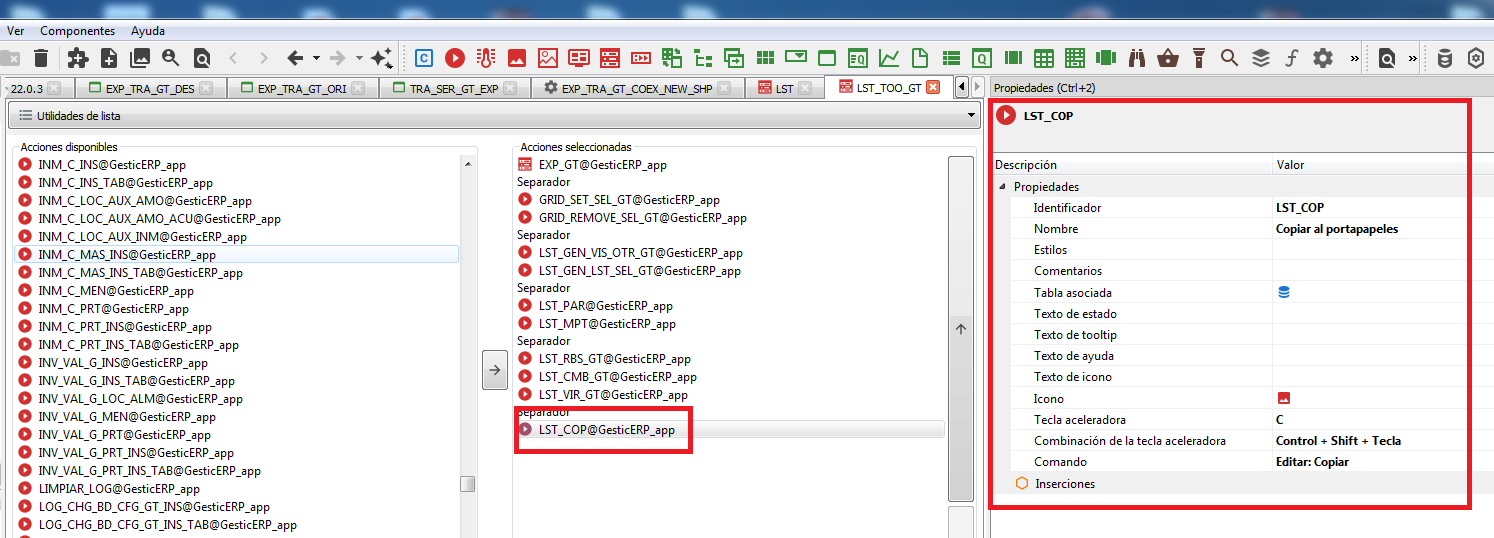Viewport: 1494px width, 538px height.
Task: Click the Tecla aceleradora value C
Action: tap(1280, 420)
